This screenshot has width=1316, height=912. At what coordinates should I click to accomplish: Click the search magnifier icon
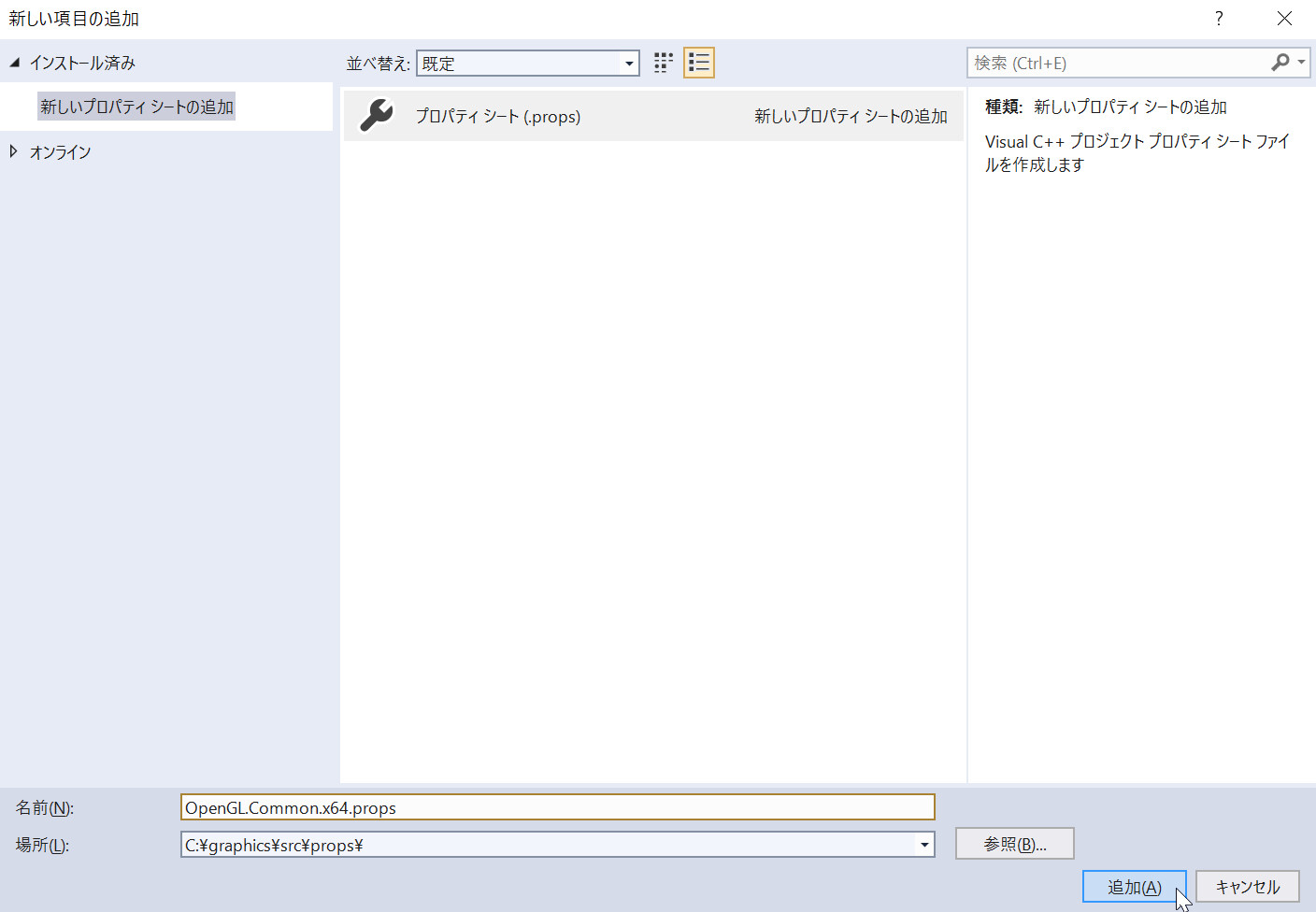click(1280, 63)
